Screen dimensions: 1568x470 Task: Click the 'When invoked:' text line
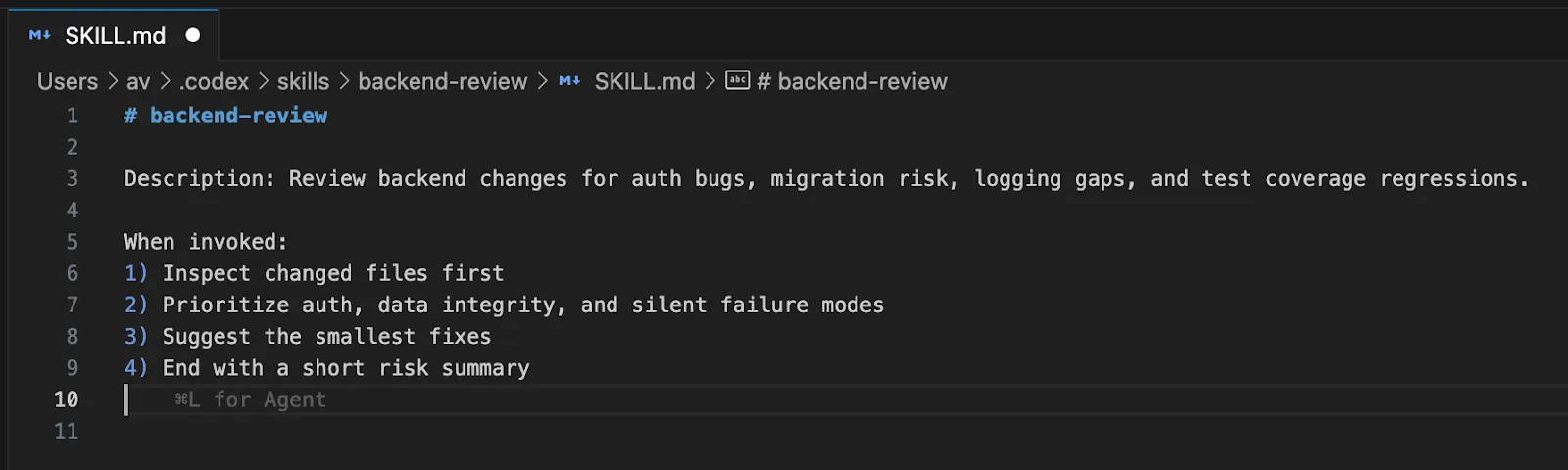click(x=206, y=242)
